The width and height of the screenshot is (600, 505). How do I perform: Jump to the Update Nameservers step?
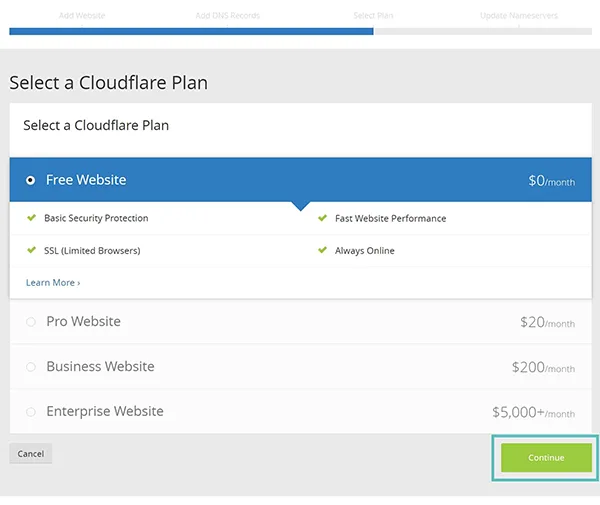tap(519, 16)
